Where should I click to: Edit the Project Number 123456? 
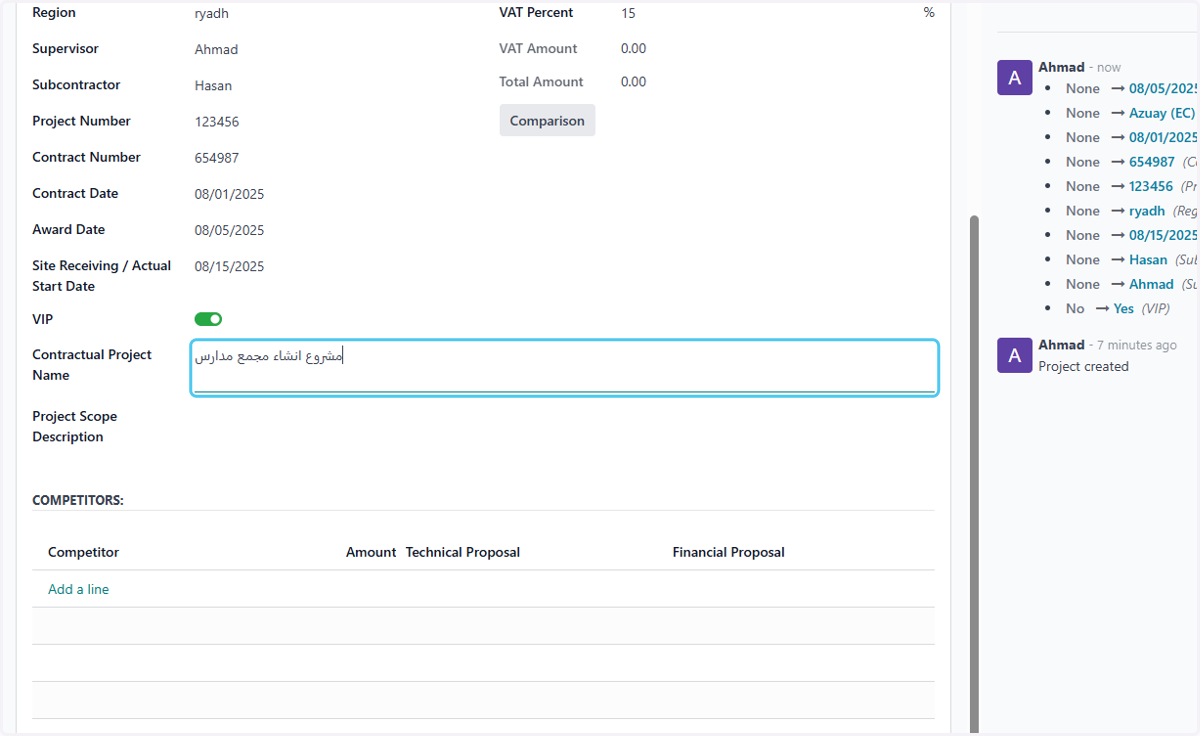217,121
